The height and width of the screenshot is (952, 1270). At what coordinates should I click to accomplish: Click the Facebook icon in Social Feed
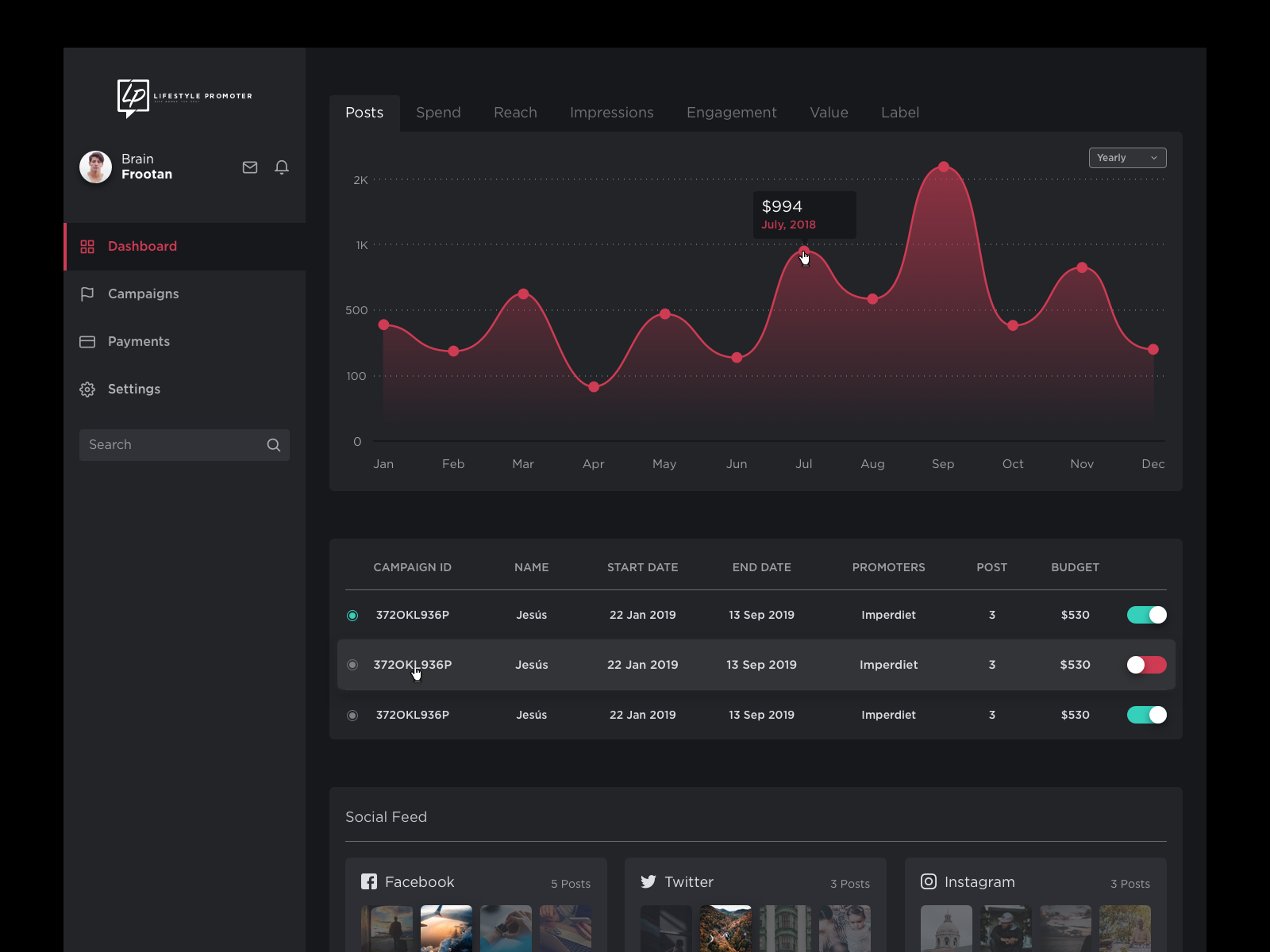point(369,881)
